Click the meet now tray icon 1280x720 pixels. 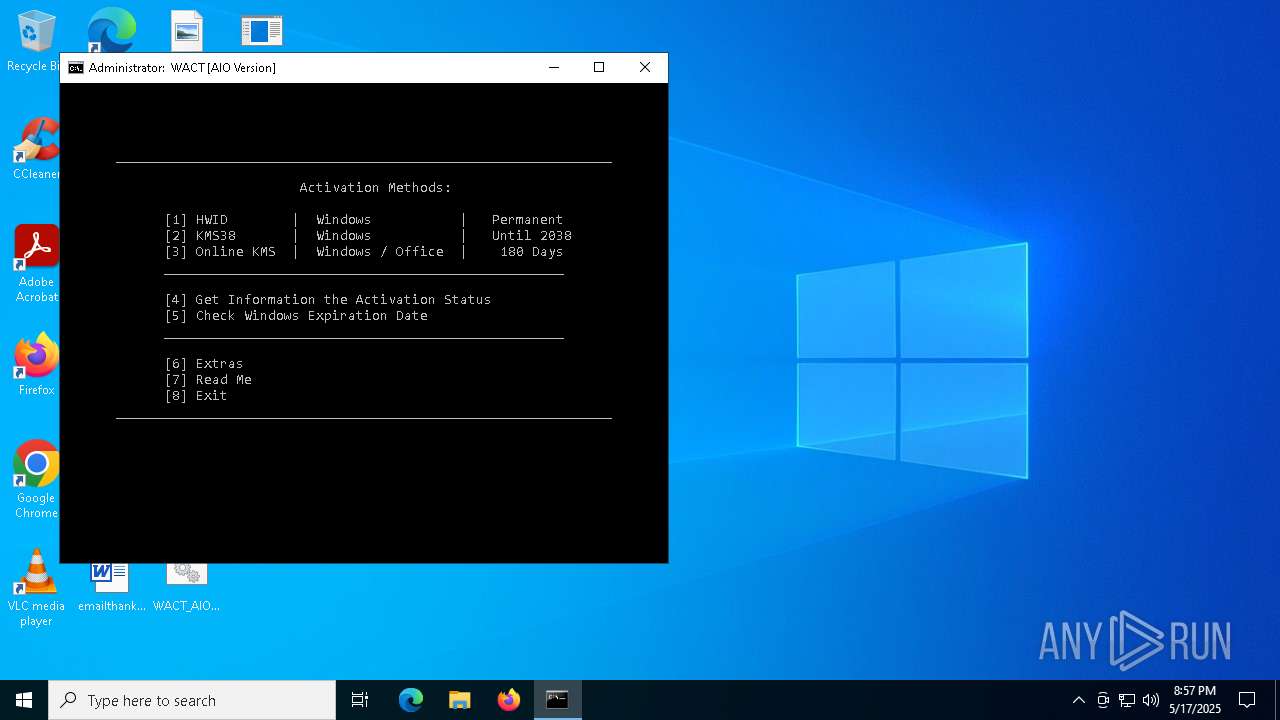(x=1103, y=700)
